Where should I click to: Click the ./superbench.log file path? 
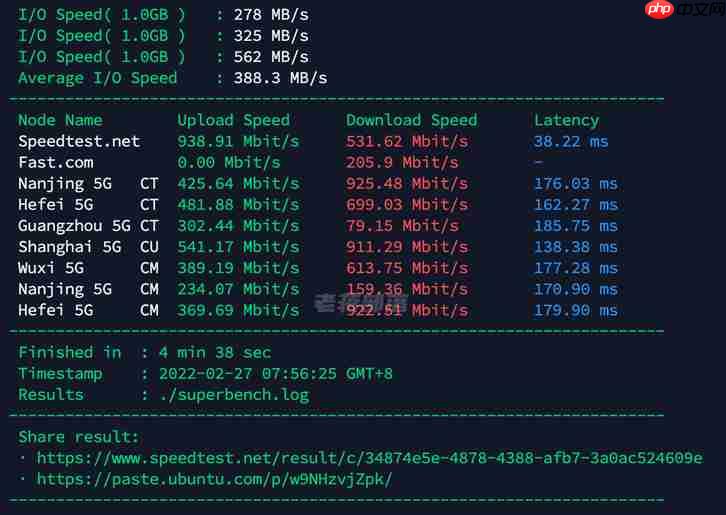[x=225, y=395]
